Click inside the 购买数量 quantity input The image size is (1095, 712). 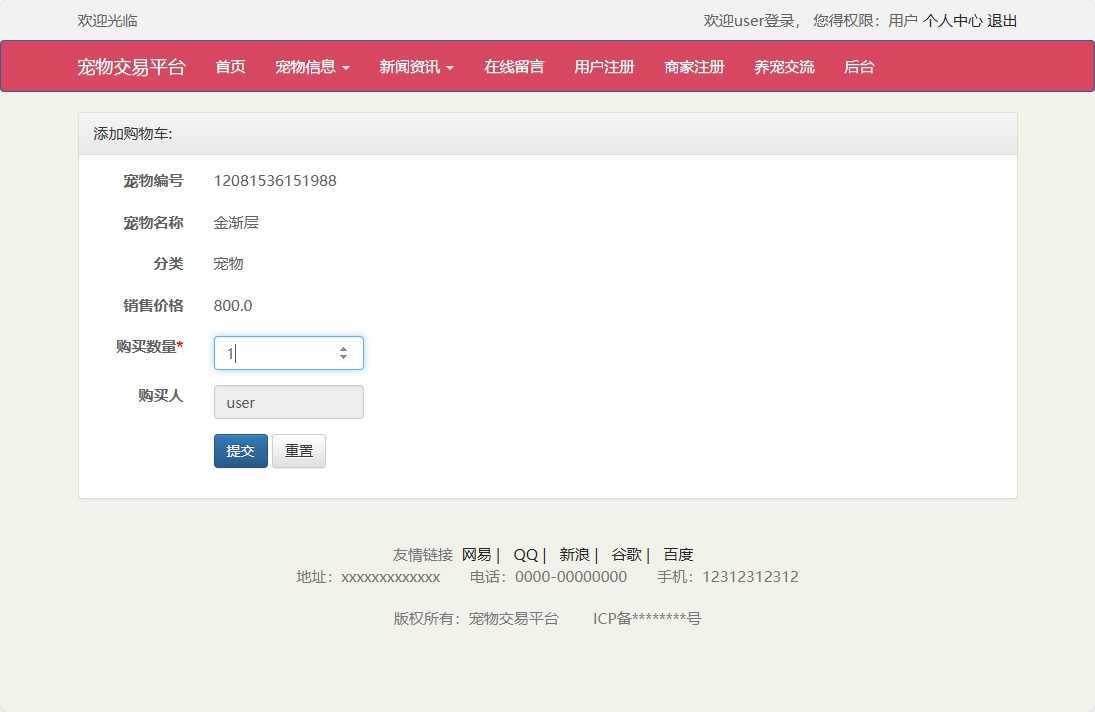270,352
